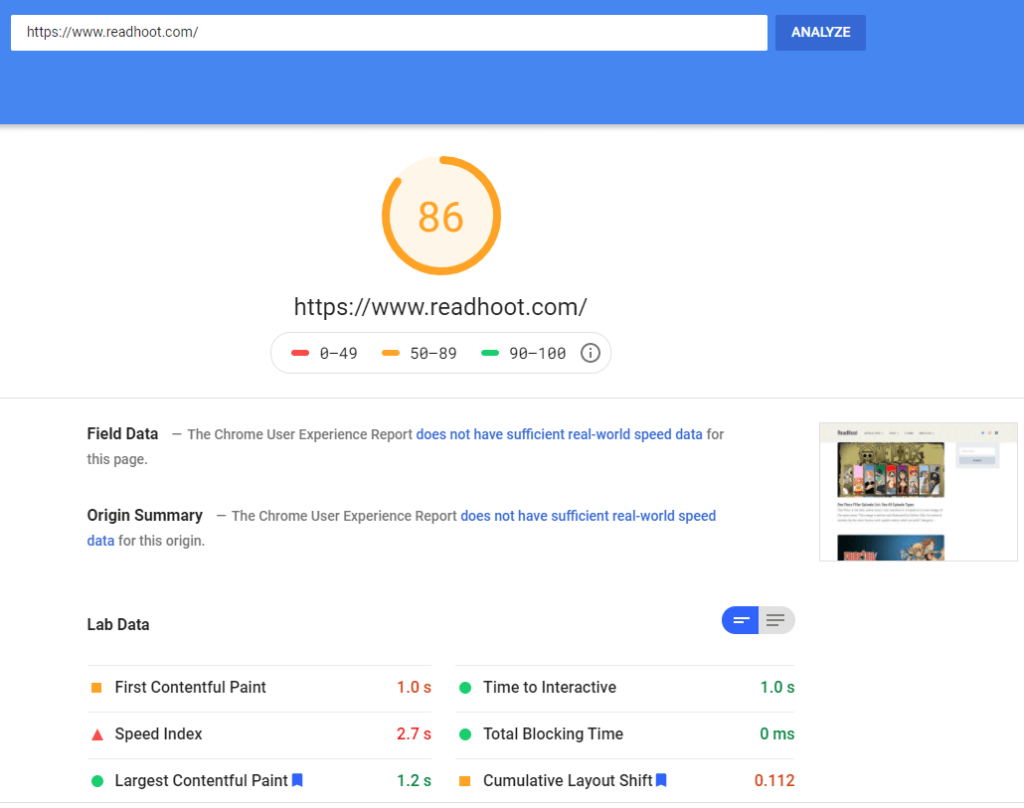
Task: Click the readhoot page screenshot thumbnail
Action: pos(918,492)
